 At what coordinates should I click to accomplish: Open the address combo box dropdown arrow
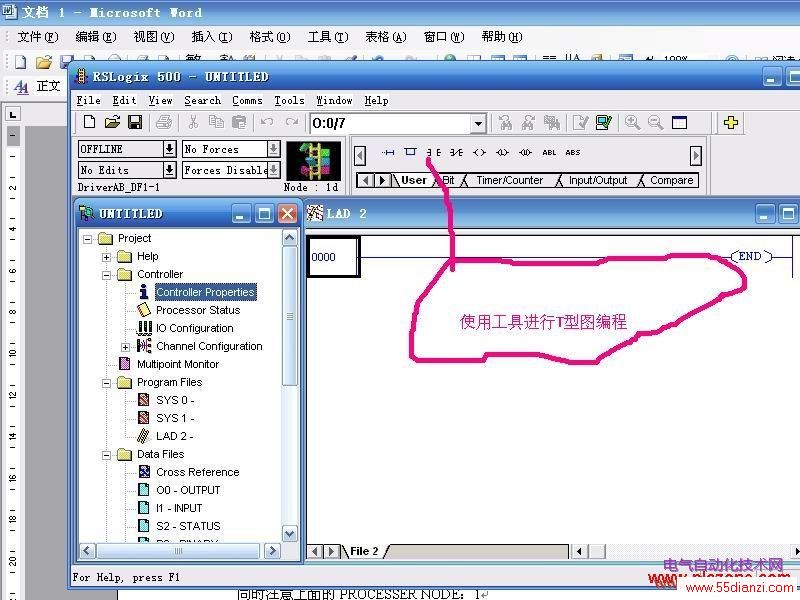tap(478, 123)
